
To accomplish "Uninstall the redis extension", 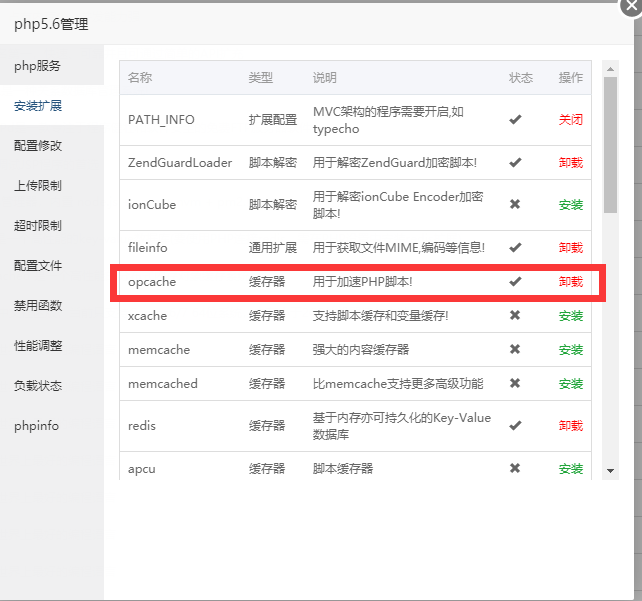I will (x=571, y=426).
